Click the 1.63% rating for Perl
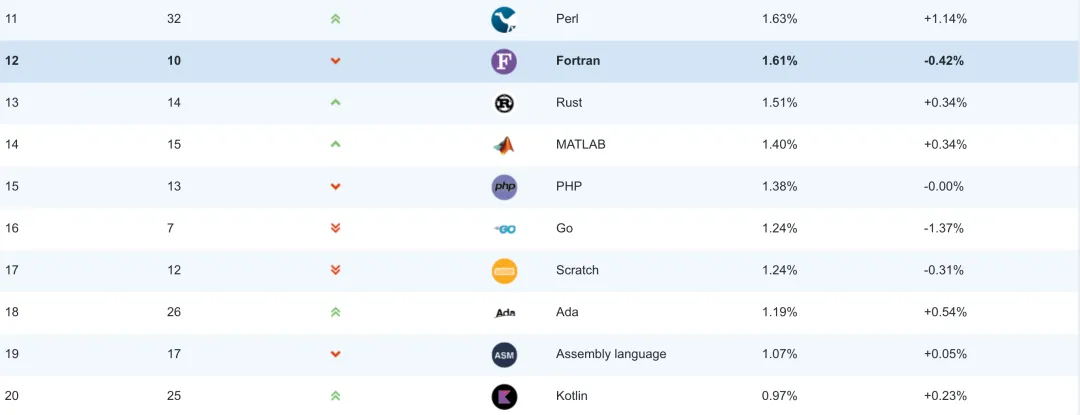Screen dimensions: 1080x415 (x=779, y=19)
